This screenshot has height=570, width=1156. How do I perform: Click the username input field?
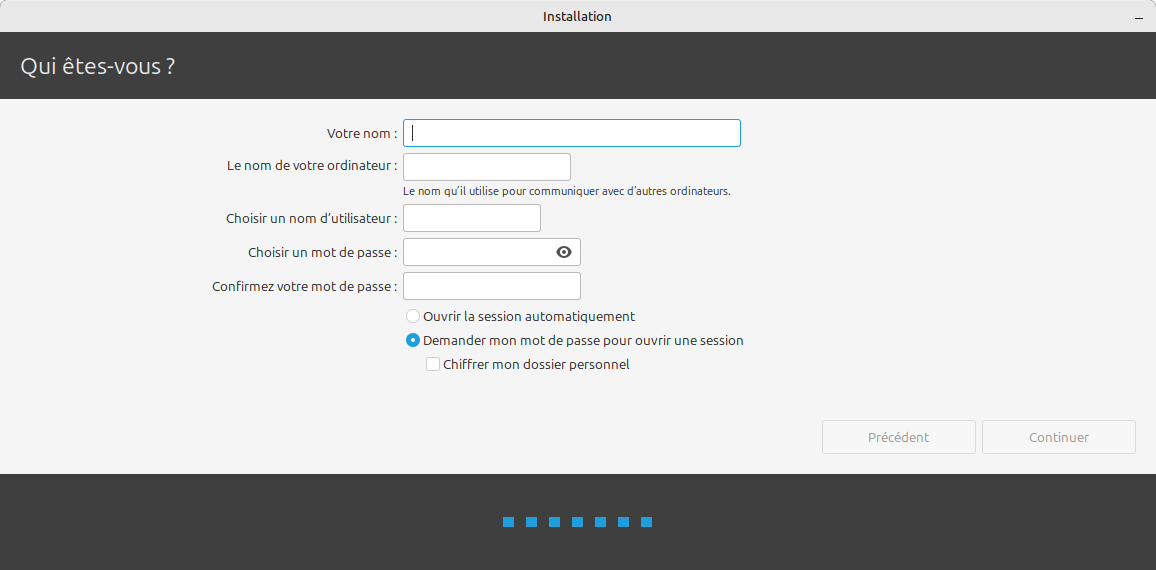tap(472, 218)
